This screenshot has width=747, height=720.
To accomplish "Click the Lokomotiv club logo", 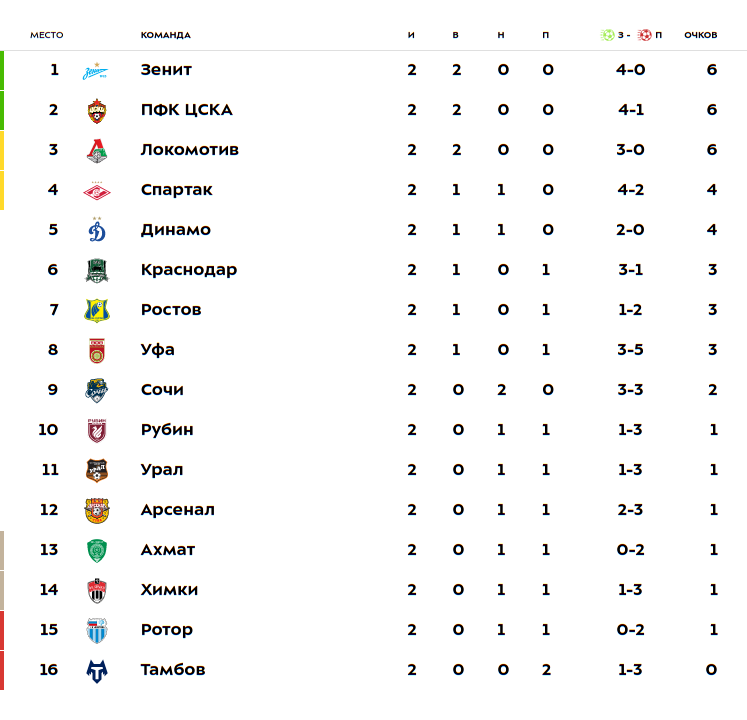I will [x=97, y=150].
